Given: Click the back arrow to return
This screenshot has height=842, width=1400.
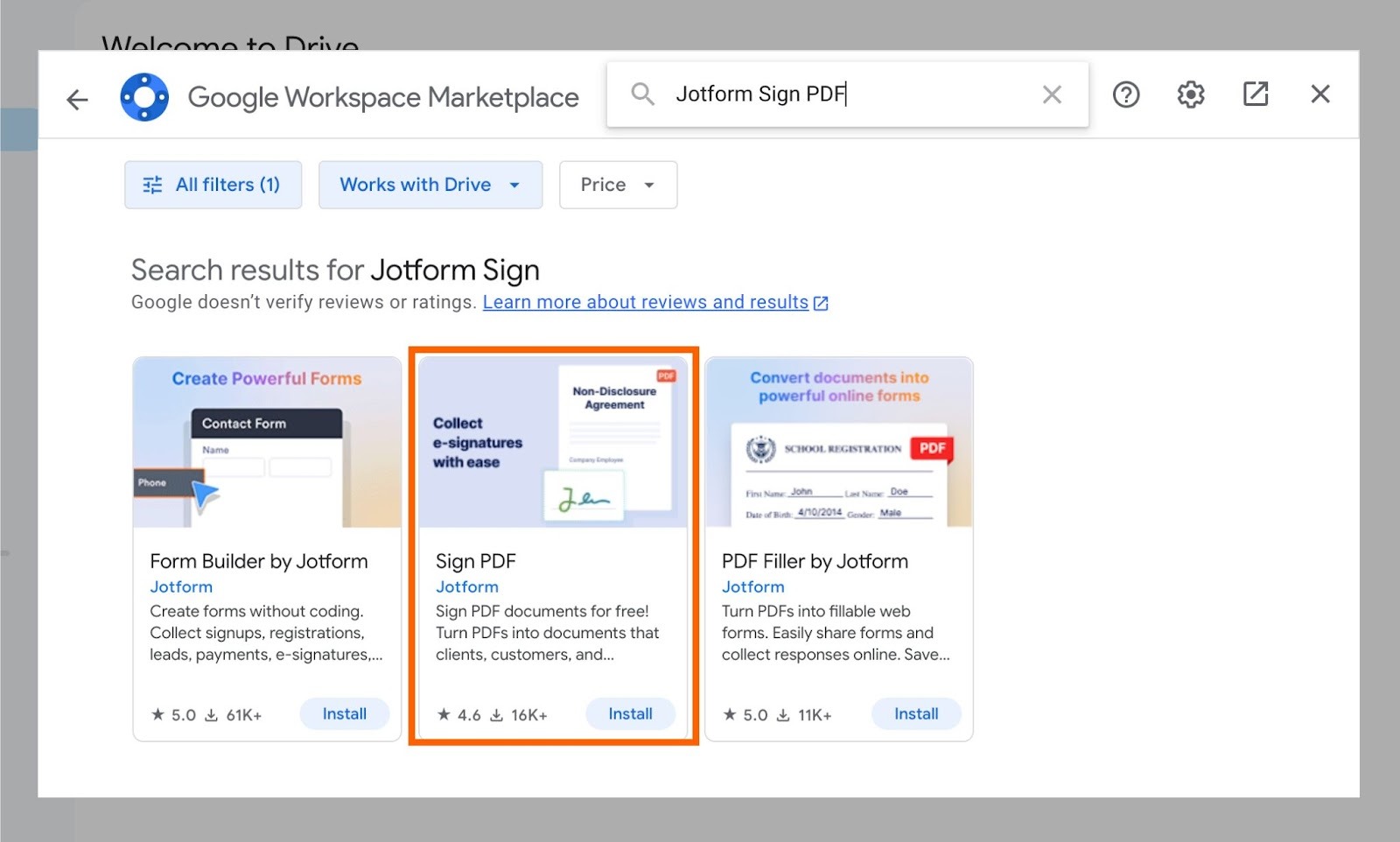Looking at the screenshot, I should (77, 99).
